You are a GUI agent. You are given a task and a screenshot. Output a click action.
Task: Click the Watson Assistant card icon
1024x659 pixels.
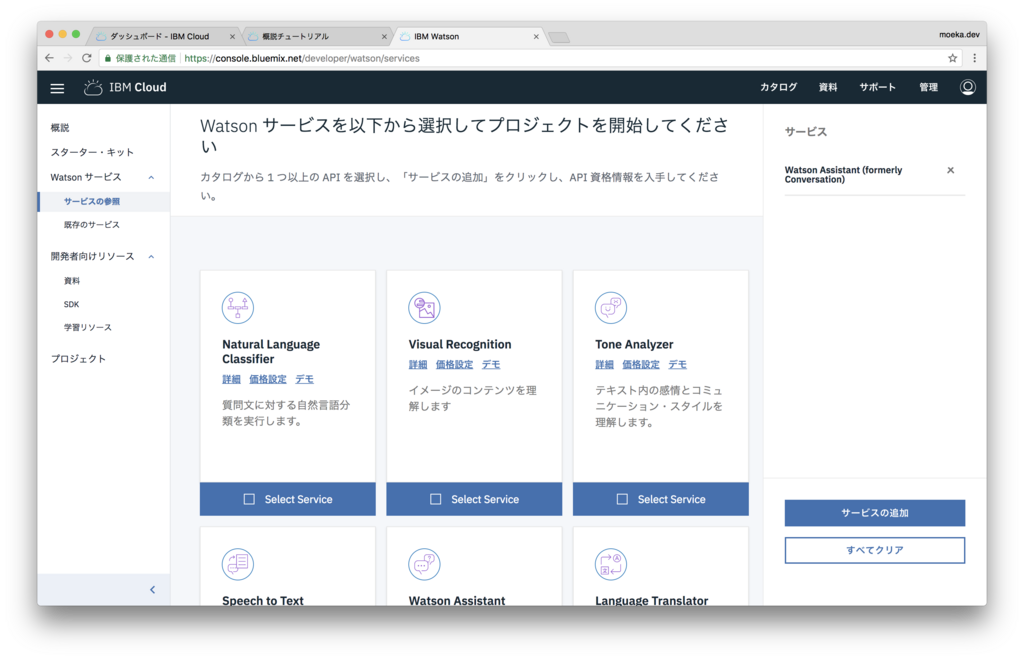coord(424,564)
